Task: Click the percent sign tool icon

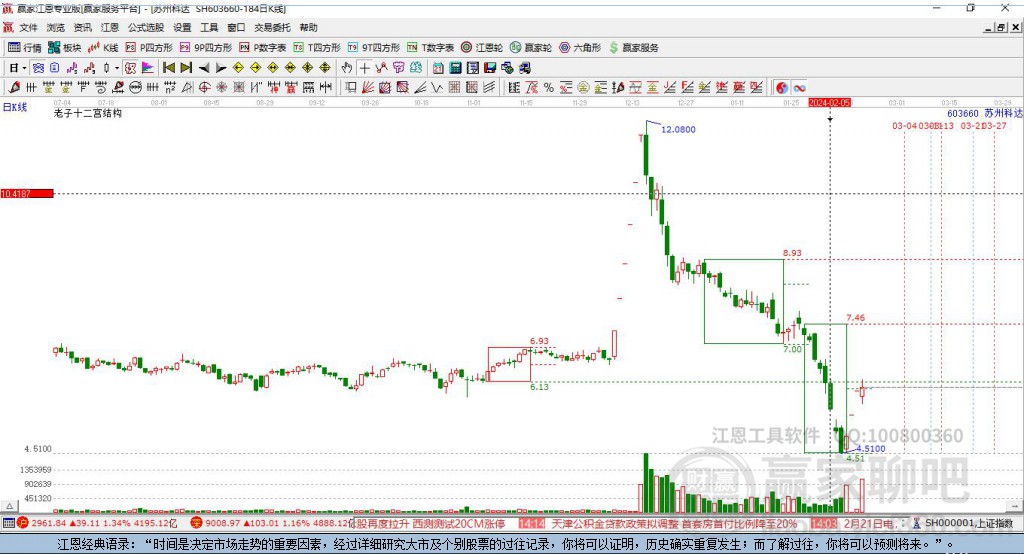Action: (x=549, y=88)
